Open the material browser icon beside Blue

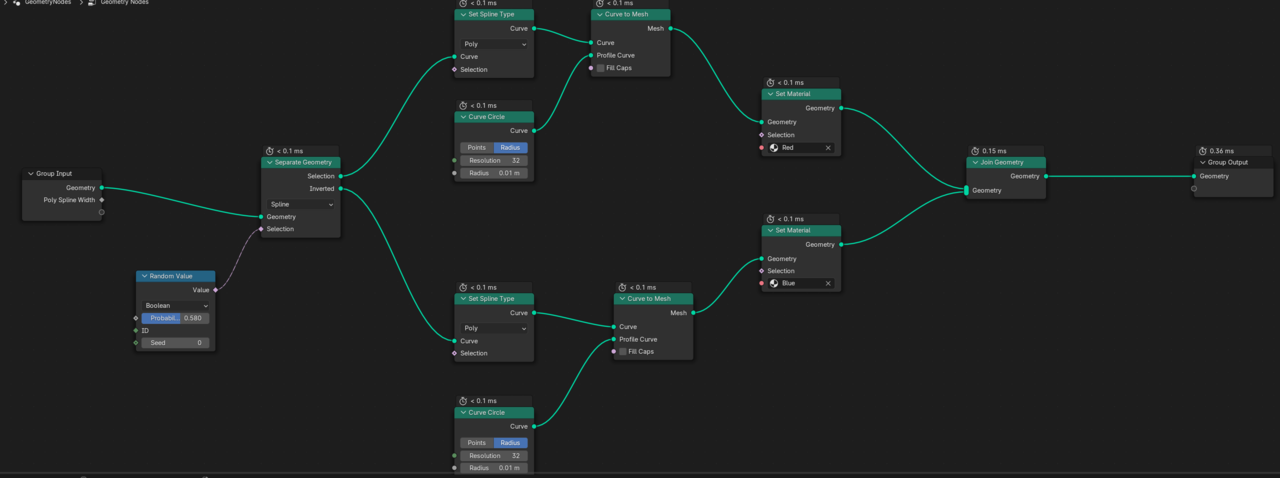click(x=774, y=283)
